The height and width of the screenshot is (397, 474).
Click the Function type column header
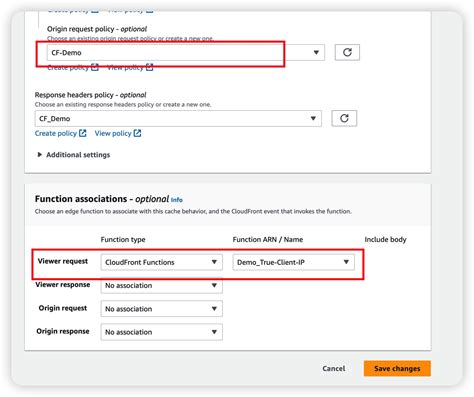tap(123, 239)
